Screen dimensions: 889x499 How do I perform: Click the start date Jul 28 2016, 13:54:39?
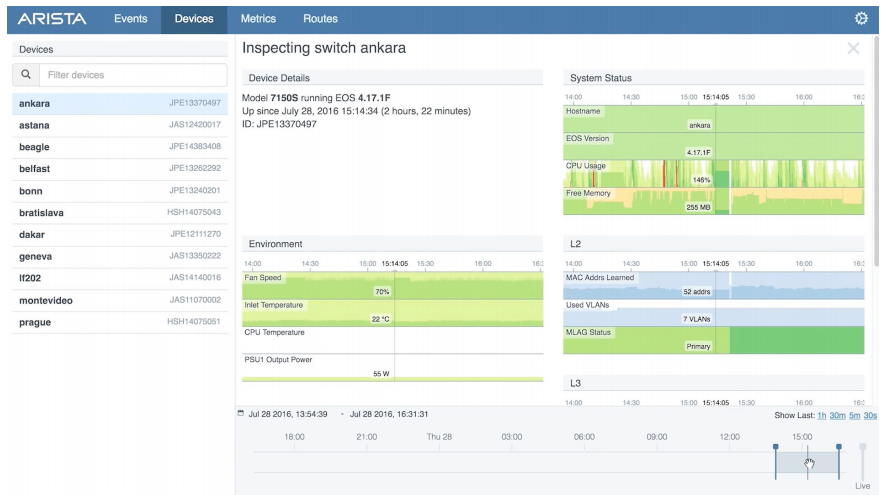click(x=288, y=414)
